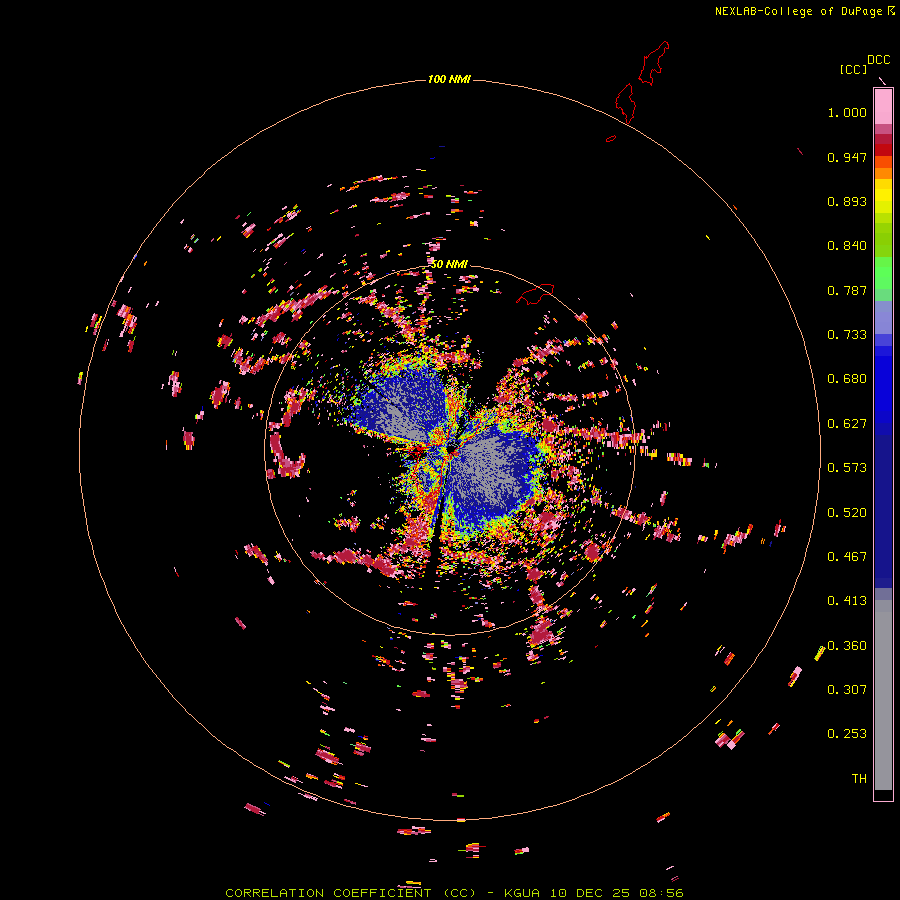Select the 0.733 legend value
This screenshot has height=900, width=900.
847,335
